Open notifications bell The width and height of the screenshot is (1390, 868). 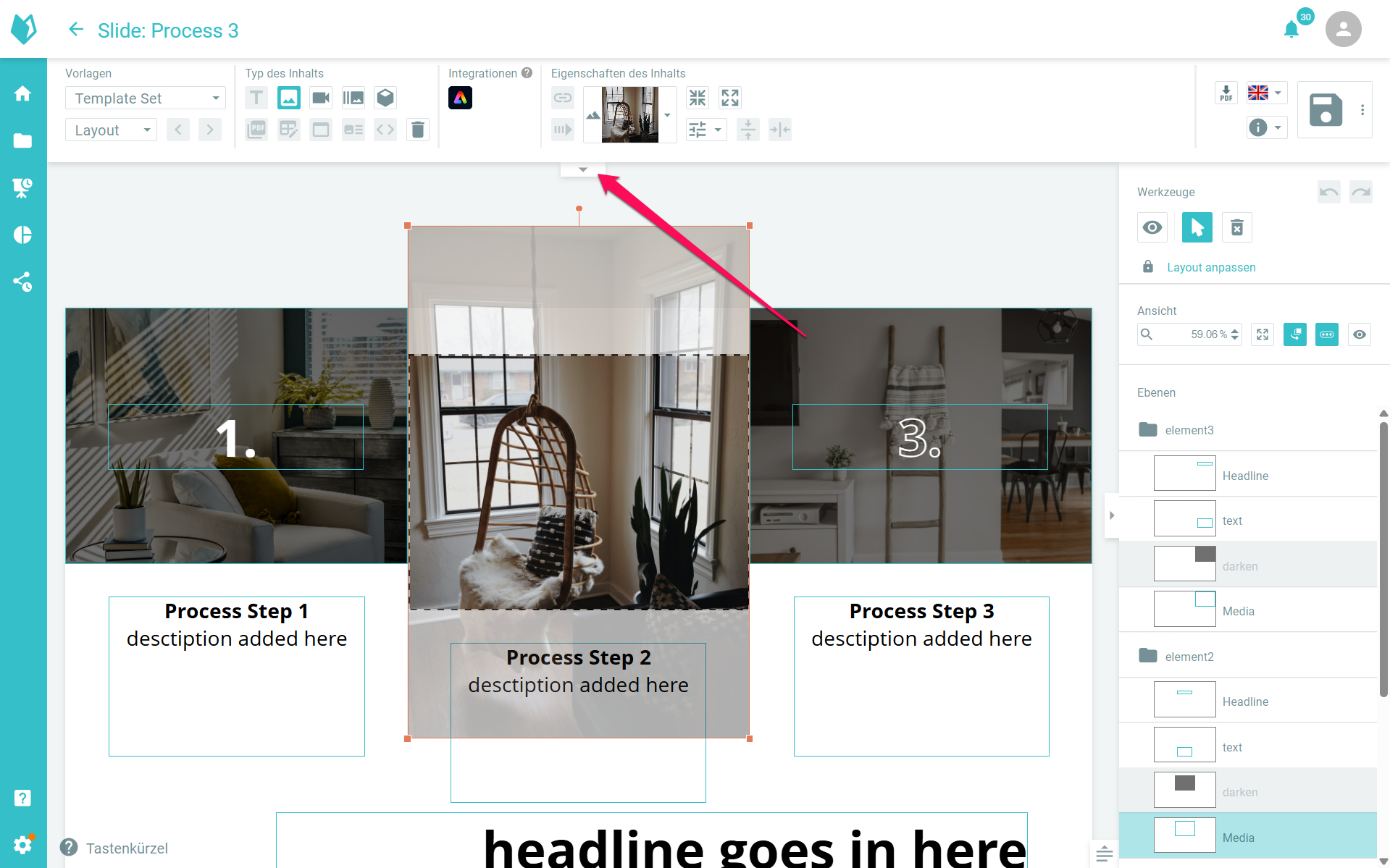[x=1291, y=30]
